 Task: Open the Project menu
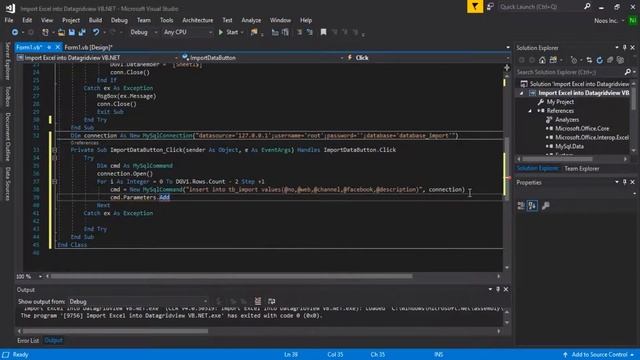click(71, 20)
